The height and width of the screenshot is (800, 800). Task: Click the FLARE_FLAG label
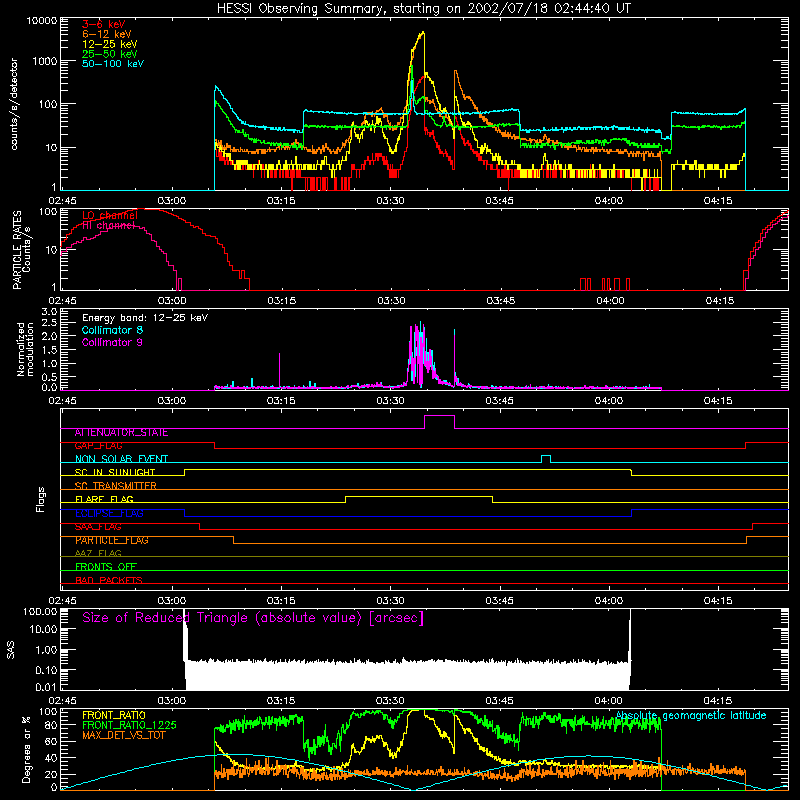pos(104,499)
